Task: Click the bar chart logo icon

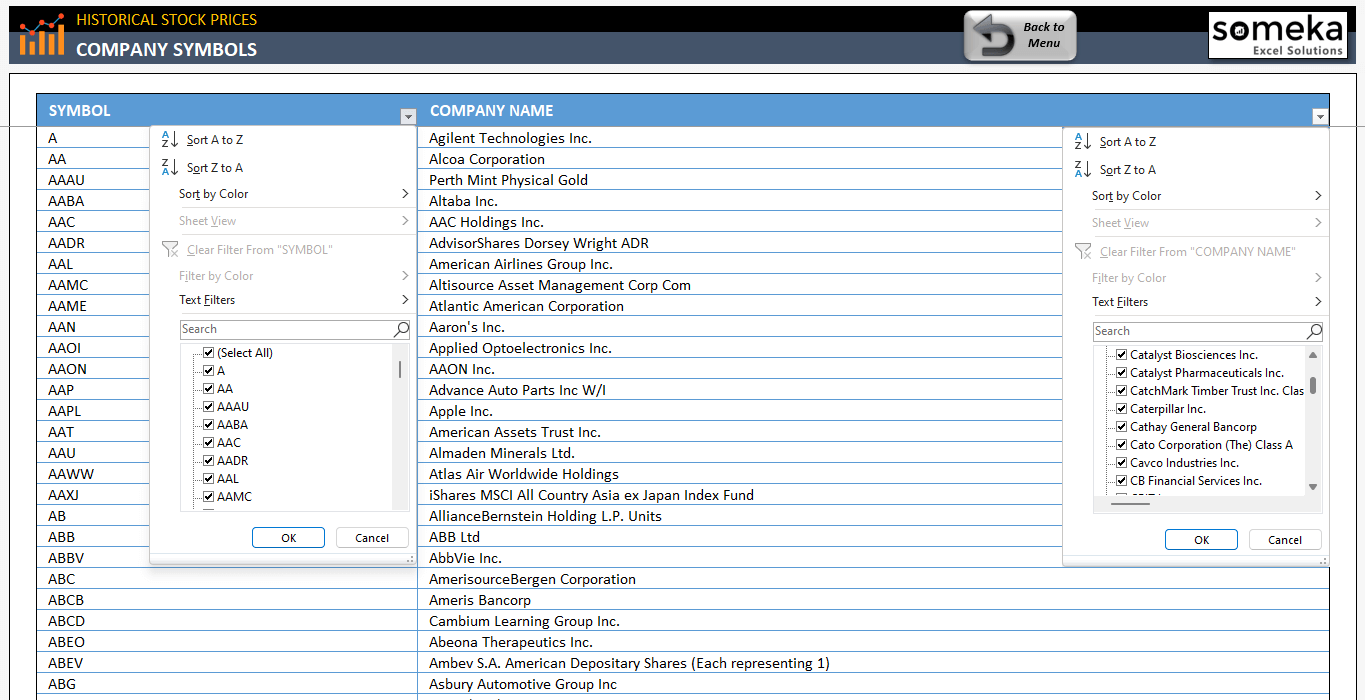Action: (42, 35)
